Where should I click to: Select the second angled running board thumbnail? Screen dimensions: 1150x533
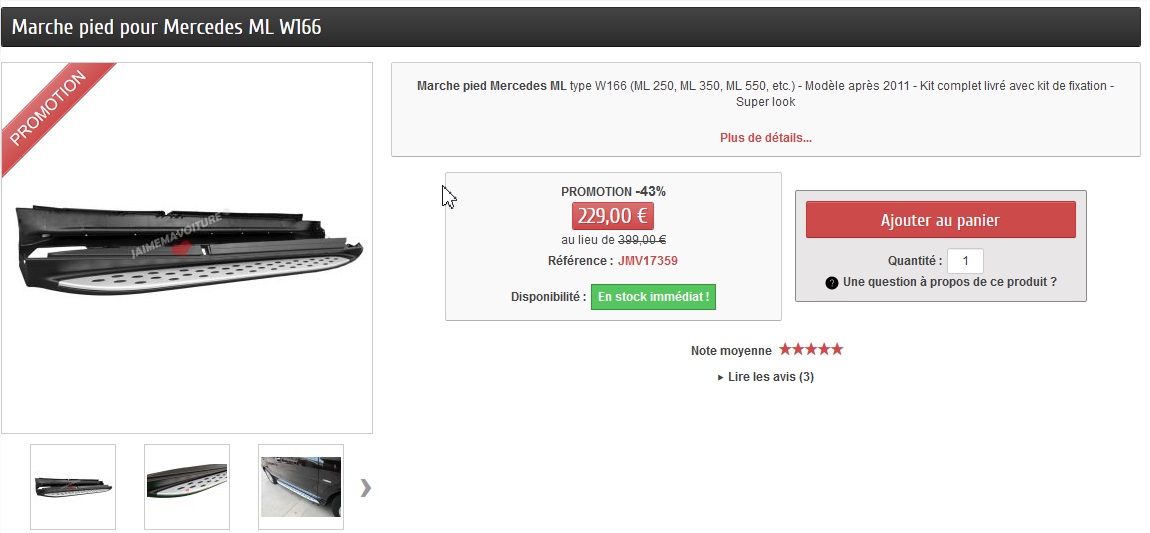click(x=187, y=486)
